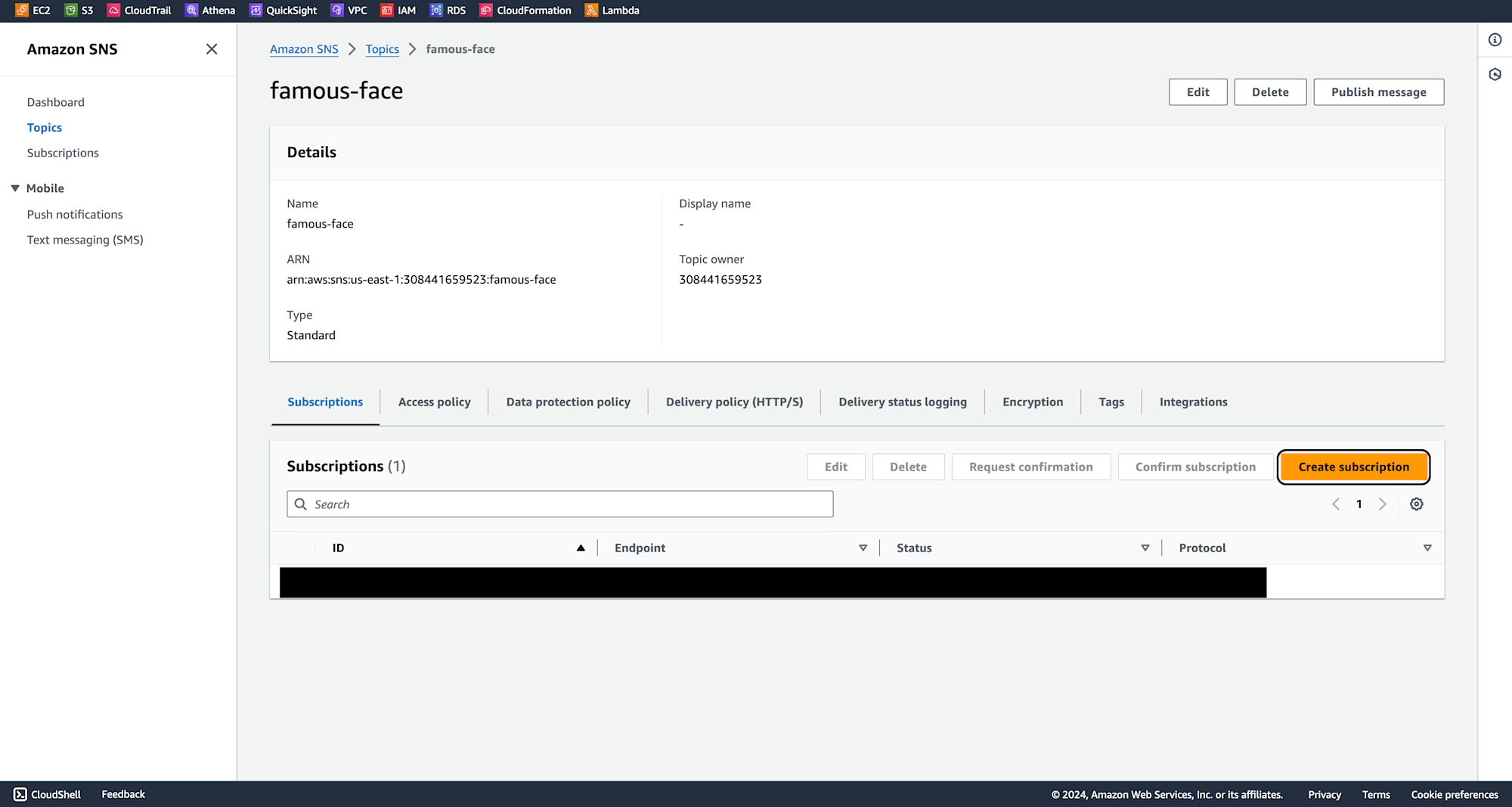Click the search magnifier icon
Image resolution: width=1512 pixels, height=807 pixels.
(300, 504)
